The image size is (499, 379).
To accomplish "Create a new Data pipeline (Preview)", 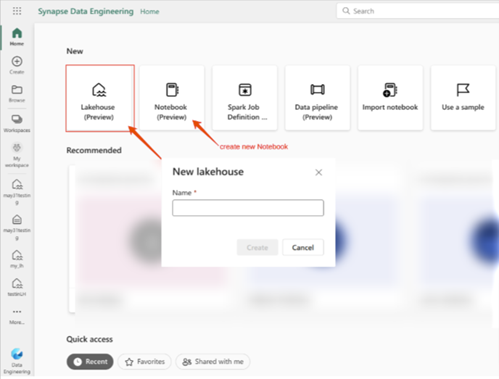I will (x=317, y=97).
